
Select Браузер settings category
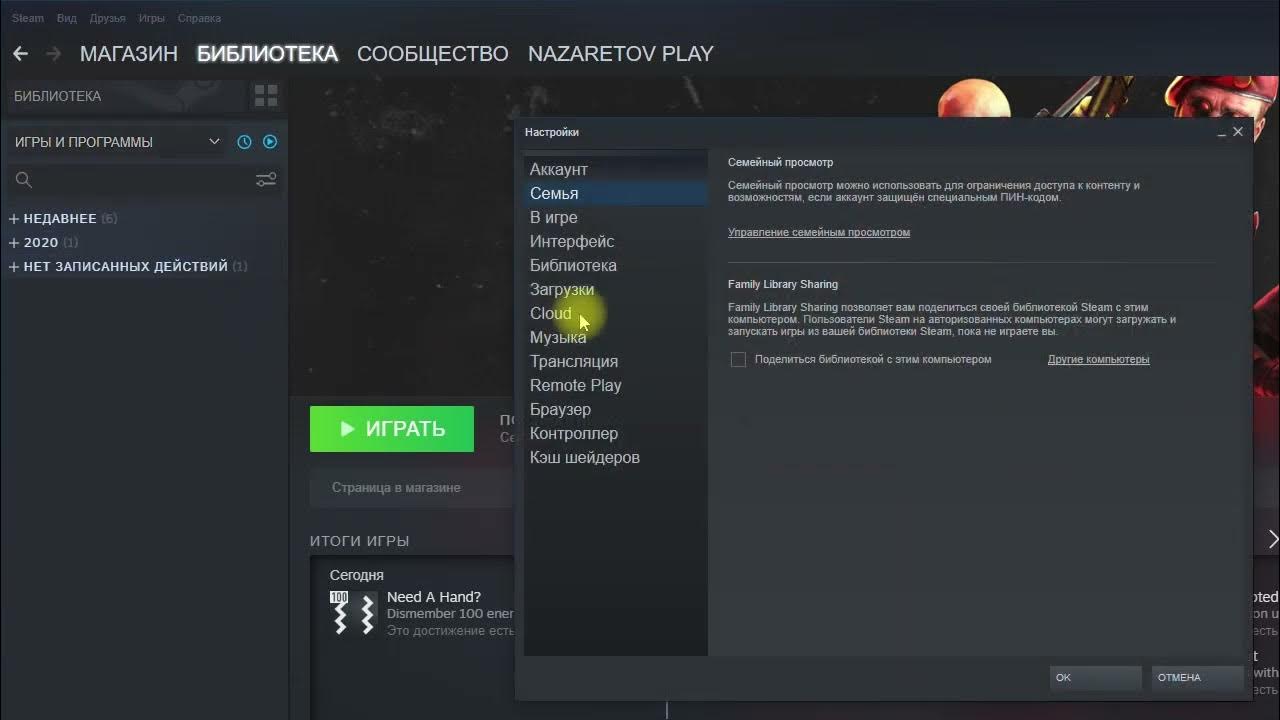tap(615, 409)
